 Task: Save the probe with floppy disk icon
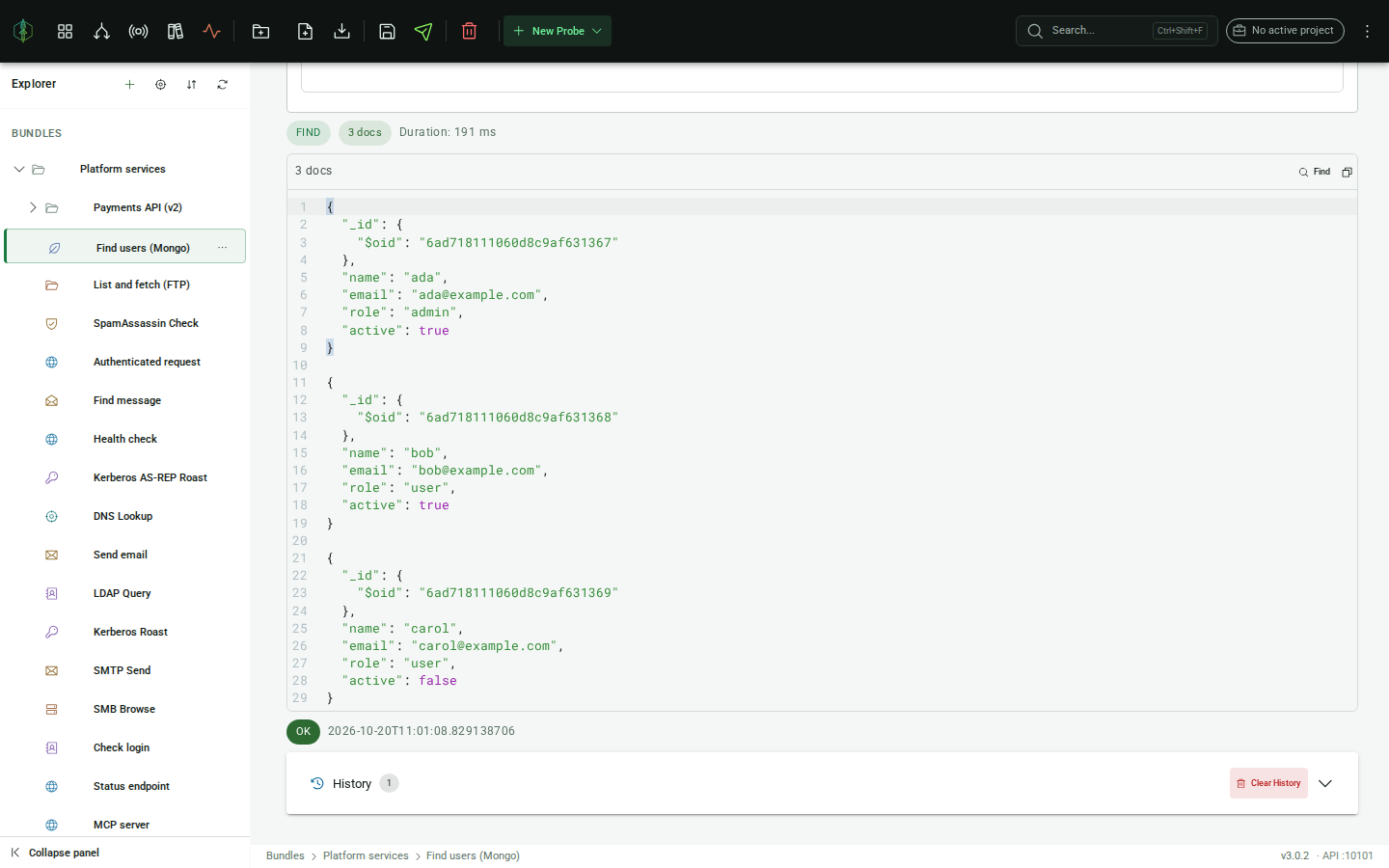pyautogui.click(x=387, y=31)
